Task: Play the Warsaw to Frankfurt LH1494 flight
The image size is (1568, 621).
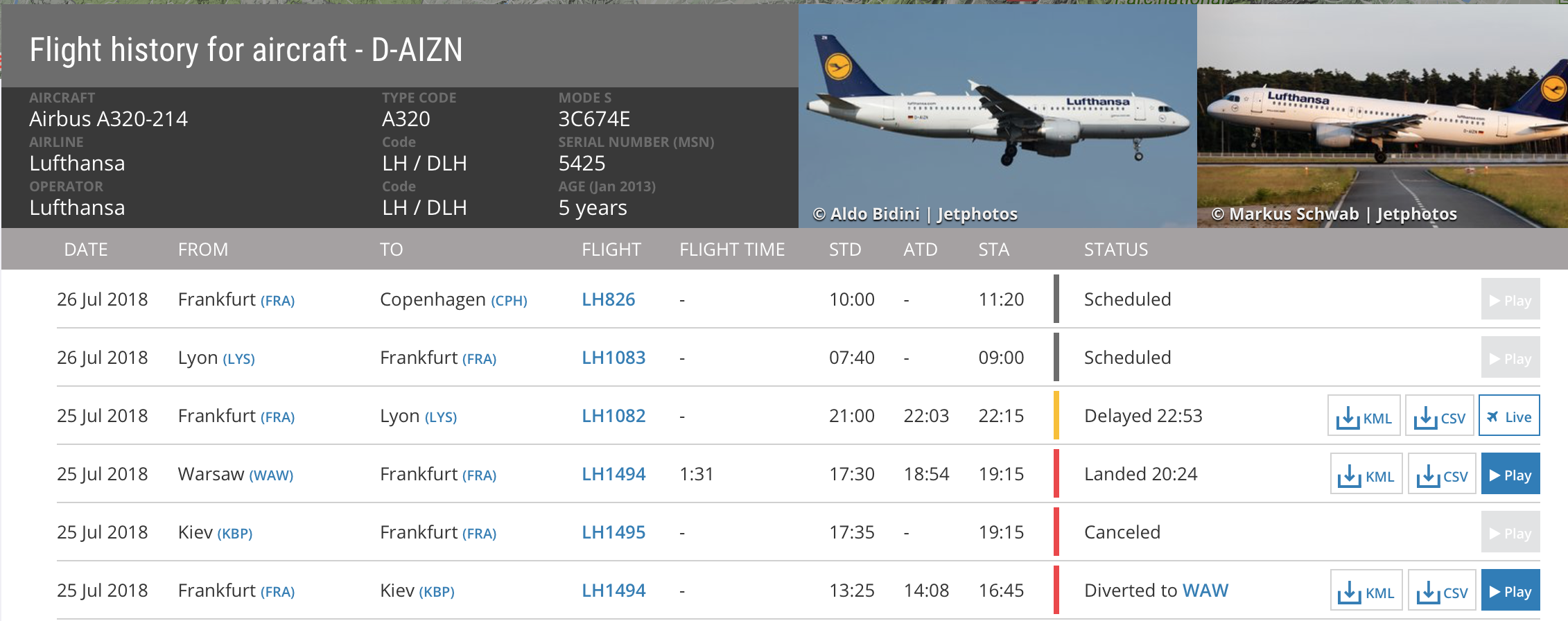Action: 1510,475
